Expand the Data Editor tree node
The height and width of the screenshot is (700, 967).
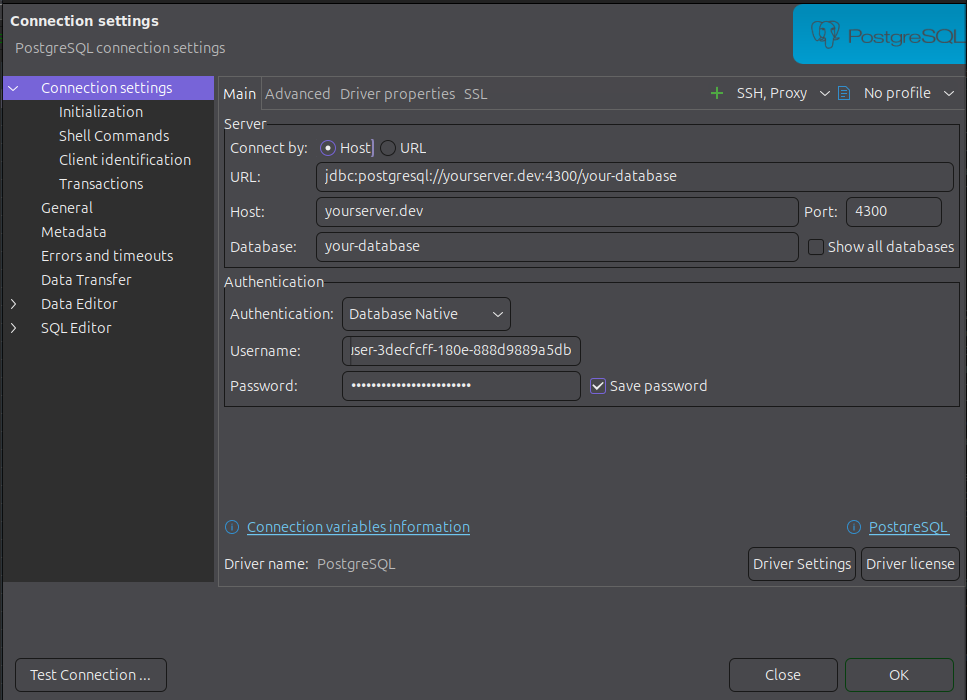click(13, 304)
